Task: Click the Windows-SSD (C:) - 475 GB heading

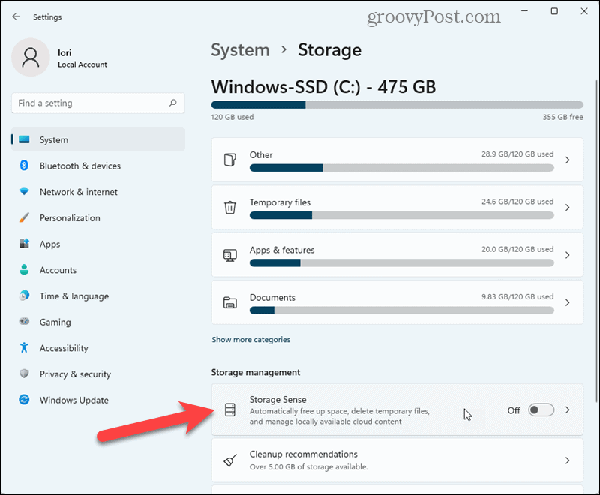Action: point(323,87)
